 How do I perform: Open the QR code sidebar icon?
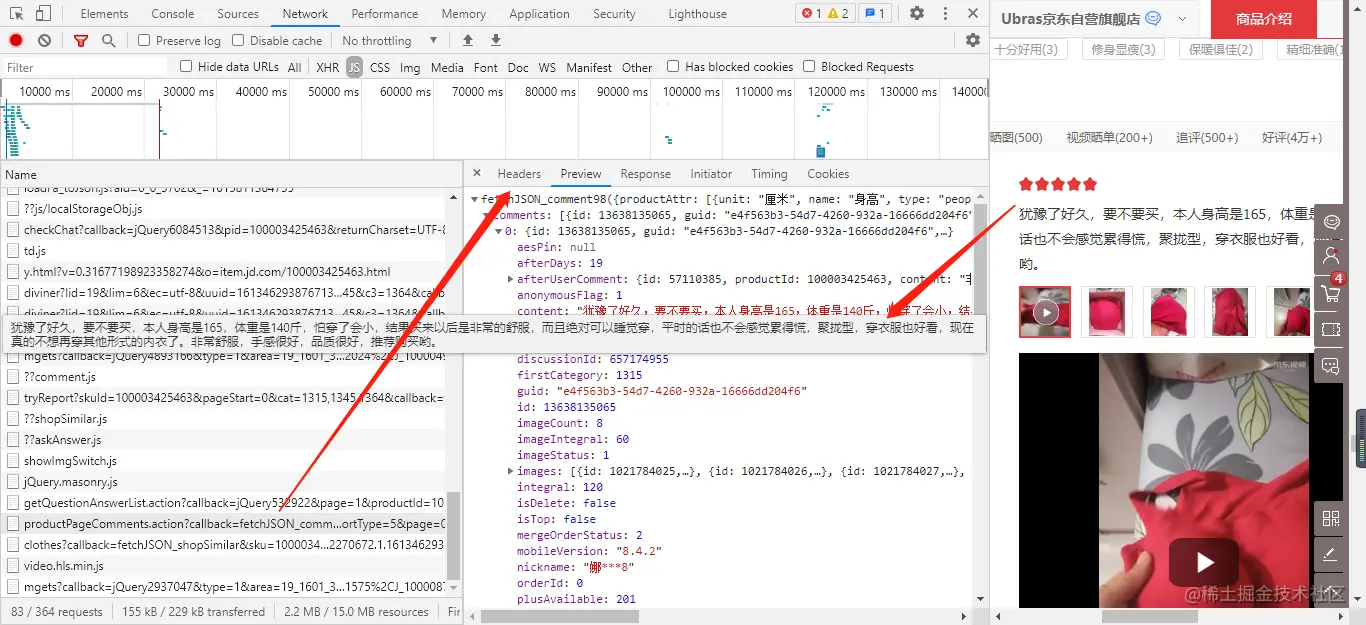pyautogui.click(x=1330, y=518)
